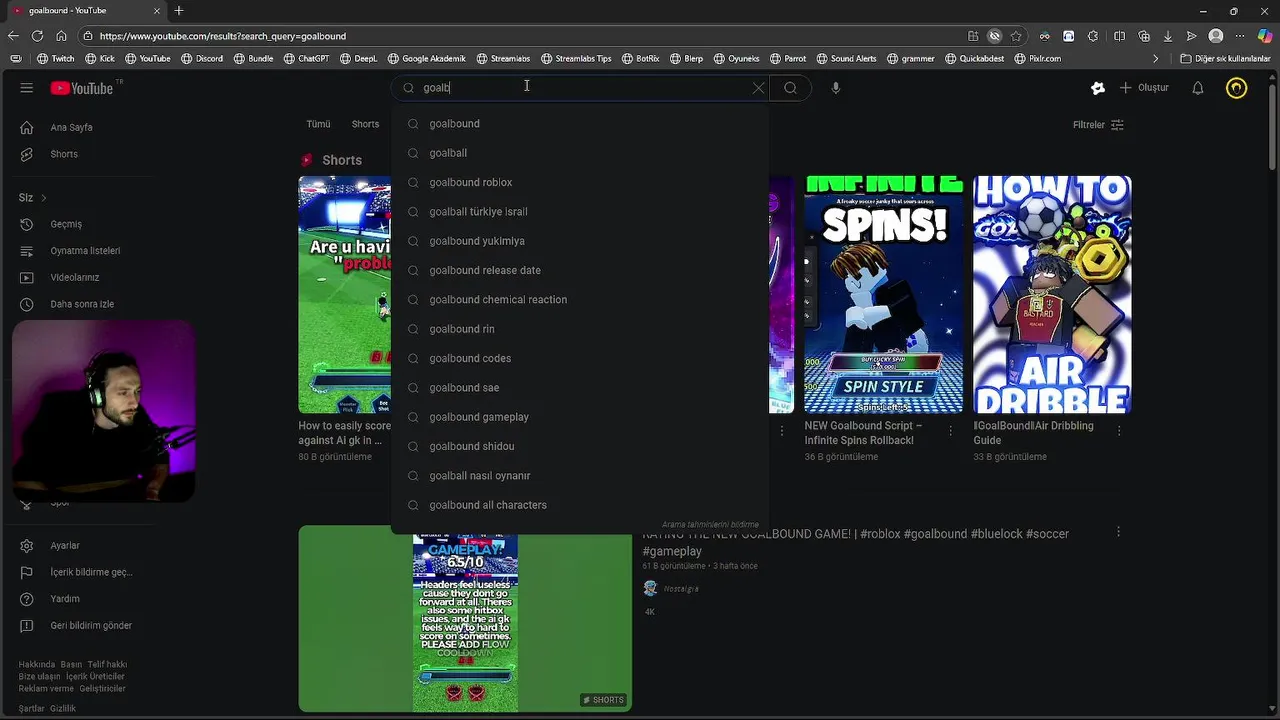Open the SPIN STYLE short thumbnail
This screenshot has width=1280, height=720.
[x=884, y=295]
